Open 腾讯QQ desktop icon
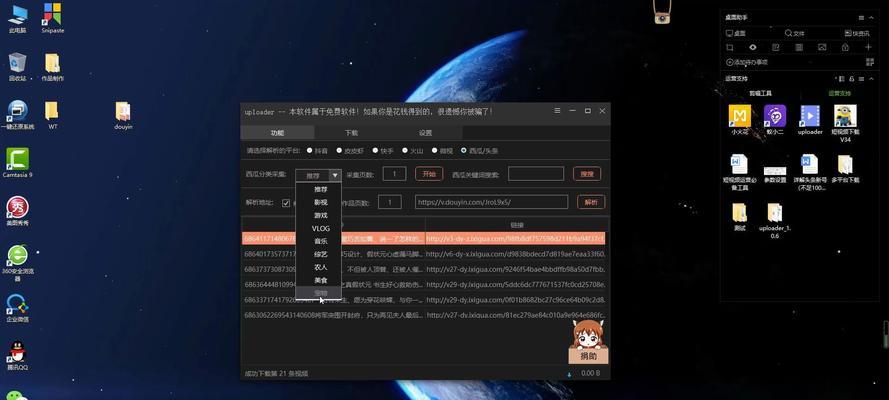Image resolution: width=889 pixels, height=400 pixels. [18, 356]
